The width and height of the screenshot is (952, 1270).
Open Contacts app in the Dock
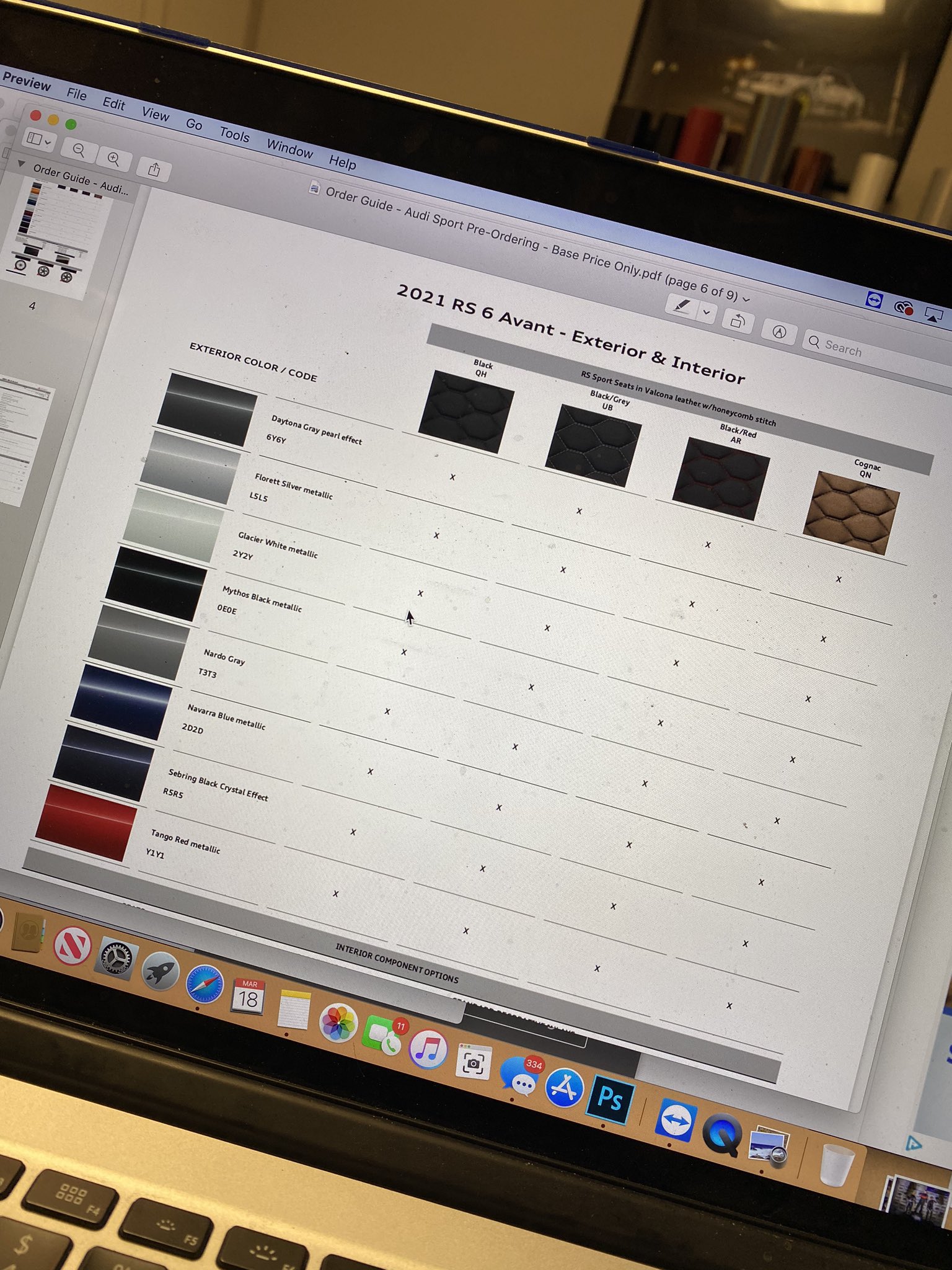29,933
